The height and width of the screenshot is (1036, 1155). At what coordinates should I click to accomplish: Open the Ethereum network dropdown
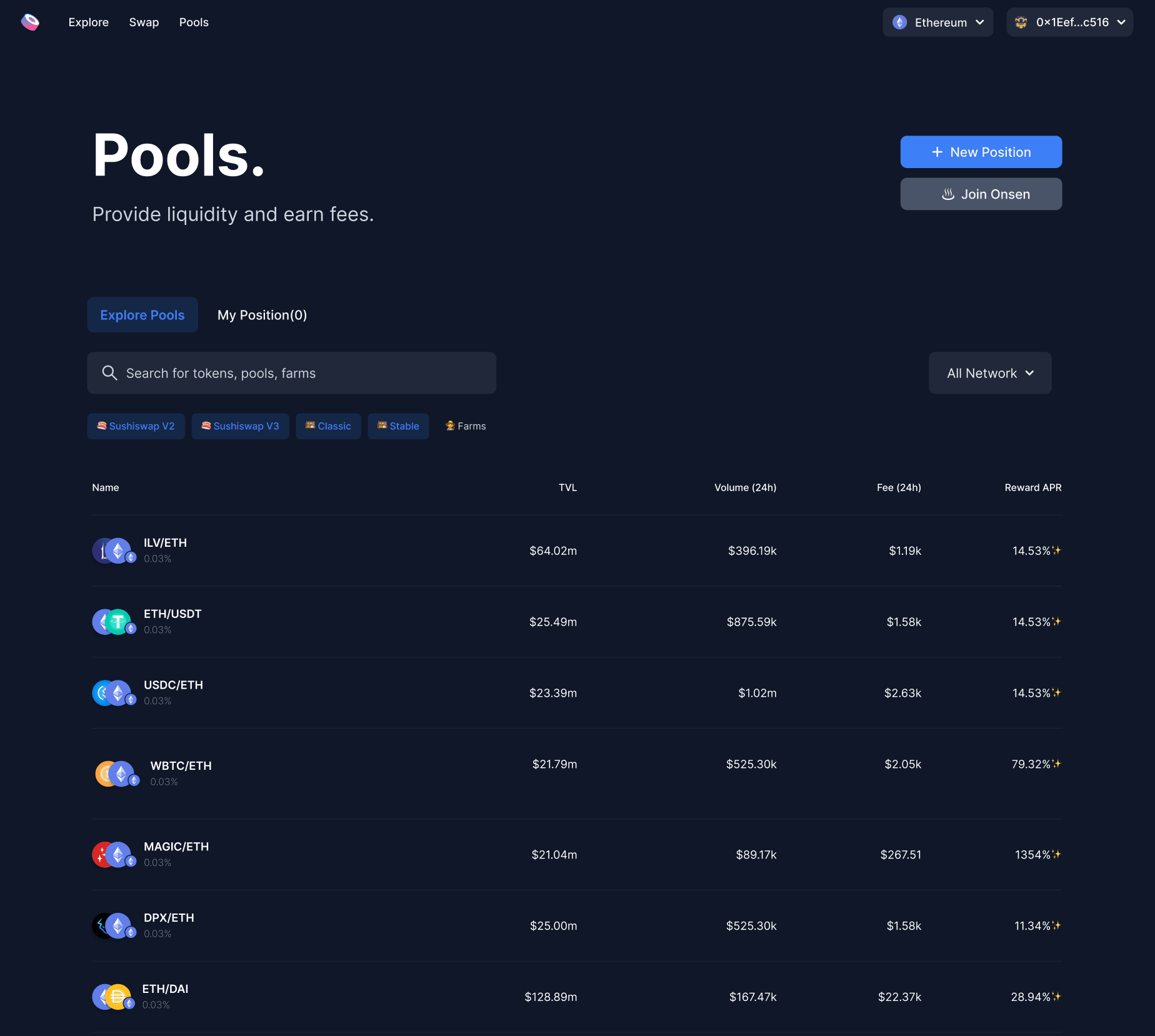coord(937,22)
